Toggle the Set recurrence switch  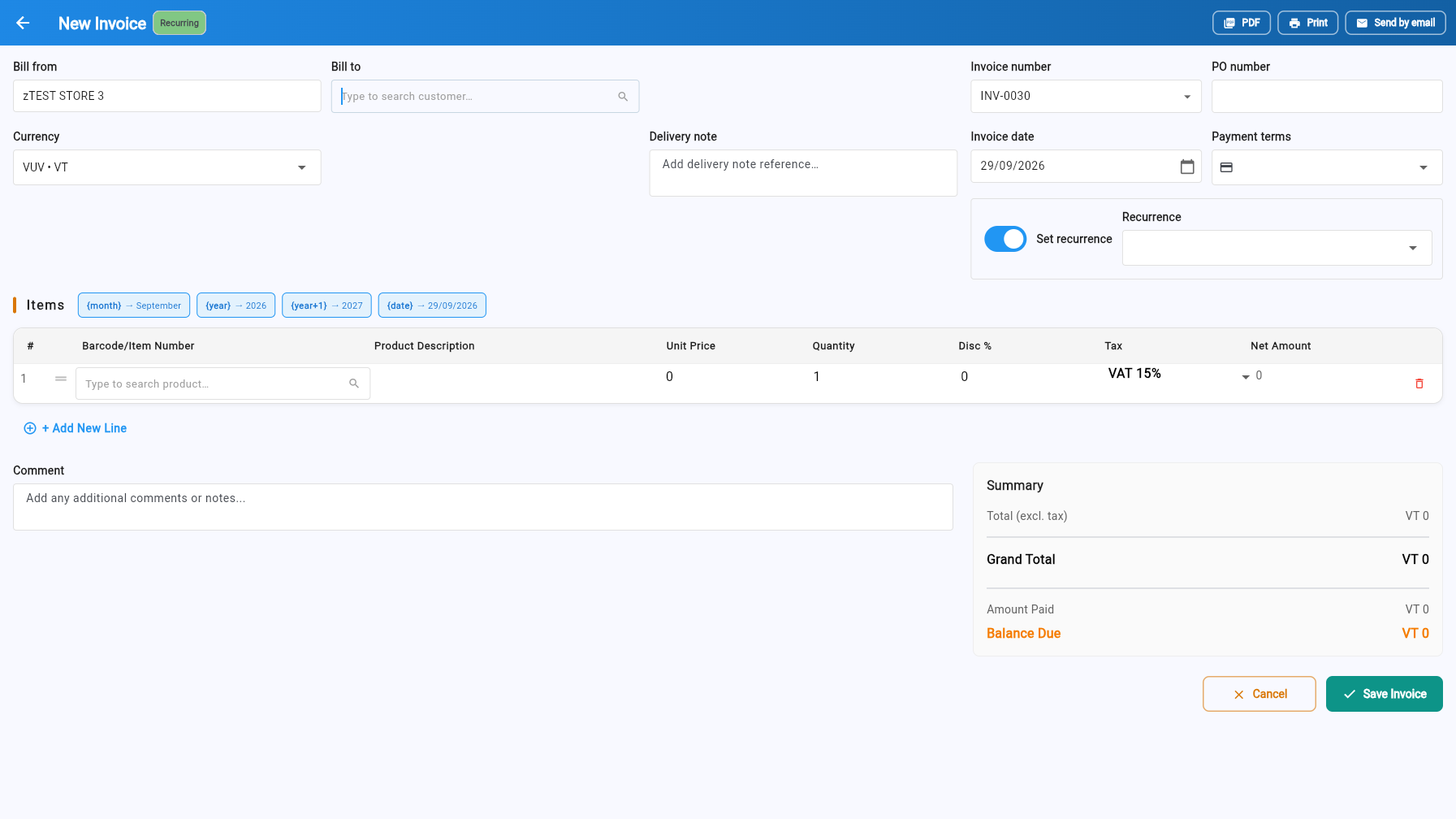1005,239
